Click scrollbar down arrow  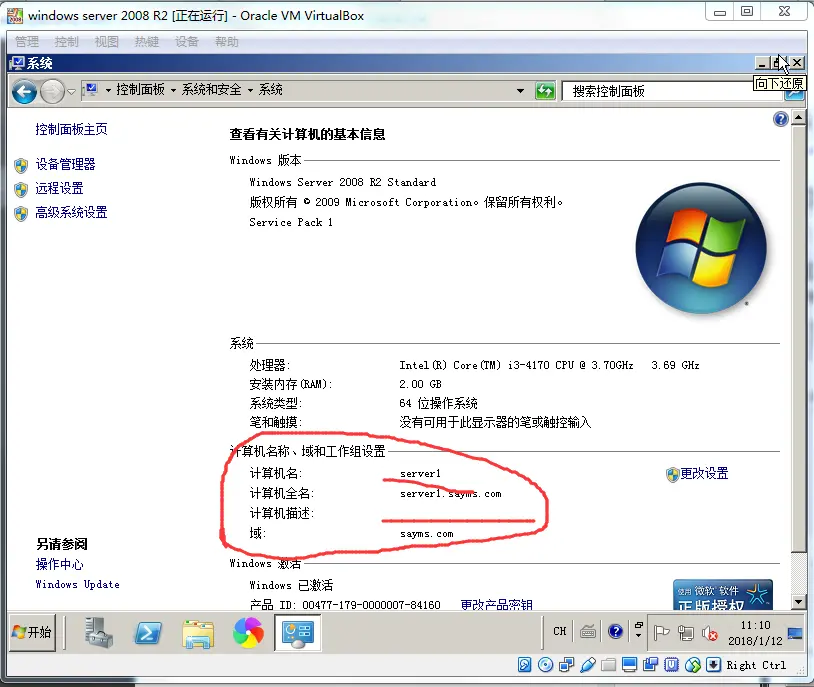[799, 602]
